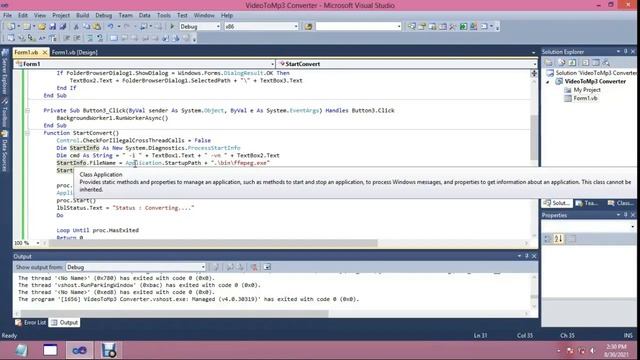Toggle word wrap in the Output window
The height and width of the screenshot is (360, 640).
point(267,267)
